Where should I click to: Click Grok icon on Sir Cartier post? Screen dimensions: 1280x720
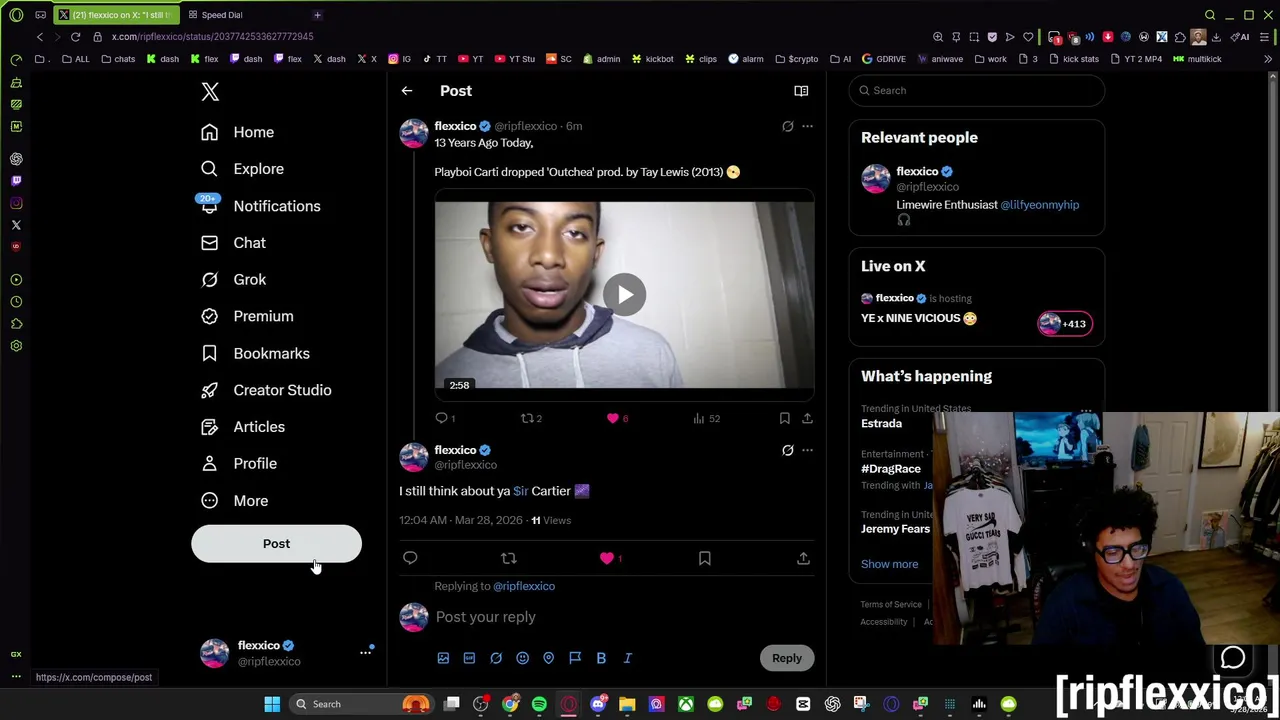coord(788,451)
